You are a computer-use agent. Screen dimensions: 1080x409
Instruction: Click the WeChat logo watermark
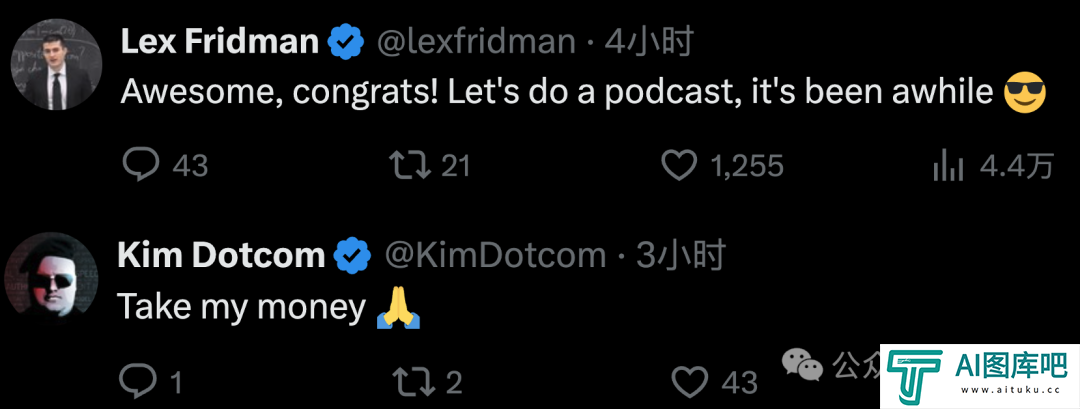click(802, 365)
